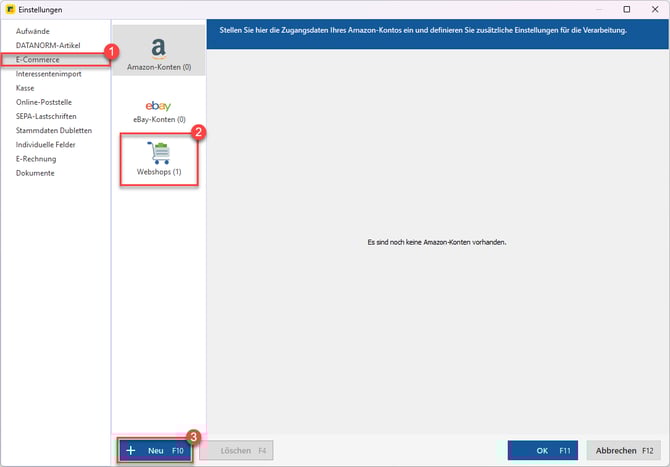Click the plus icon on Neu button
This screenshot has width=670, height=467.
[x=131, y=450]
